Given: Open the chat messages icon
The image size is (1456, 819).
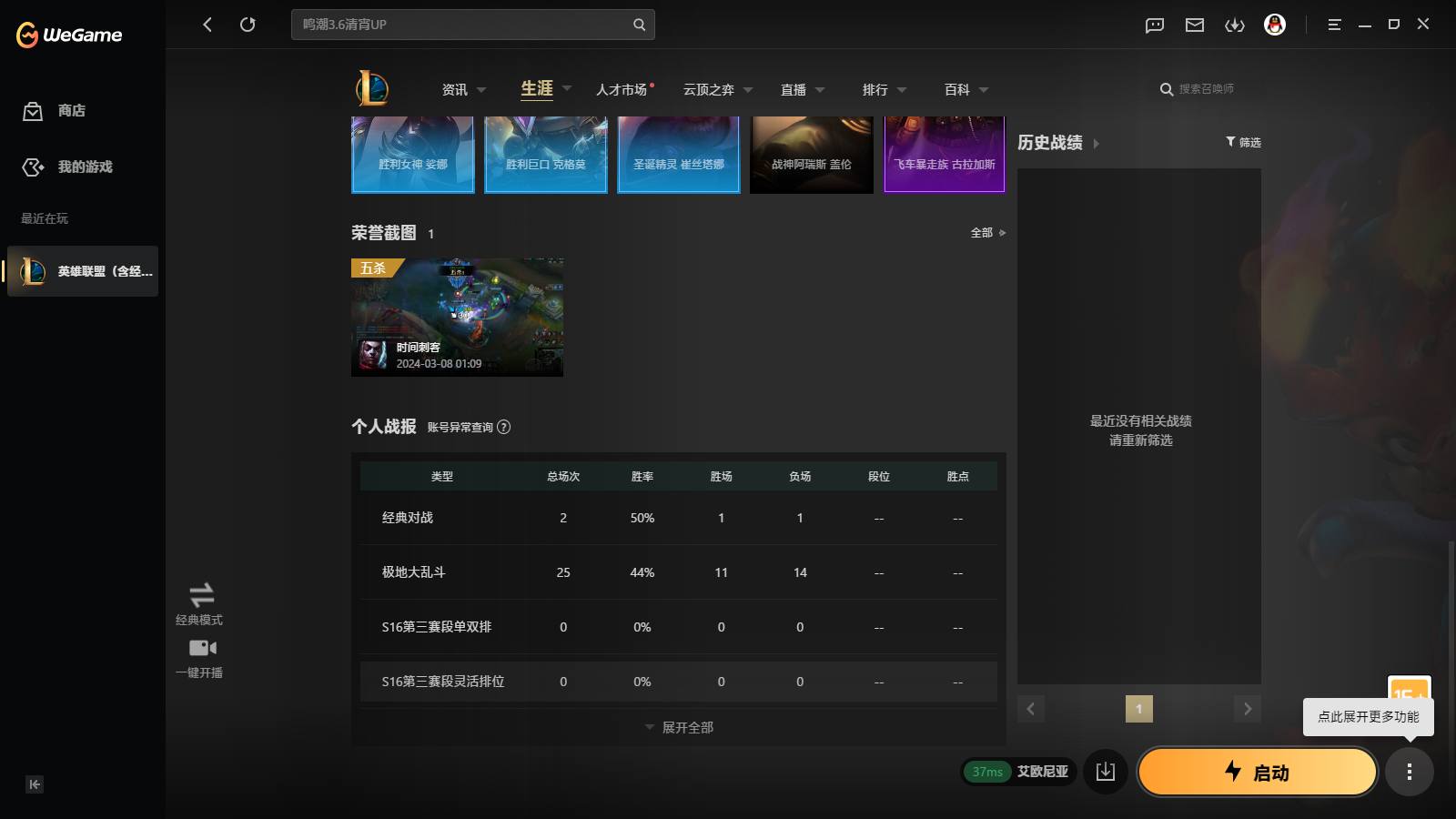Looking at the screenshot, I should pos(1155,25).
